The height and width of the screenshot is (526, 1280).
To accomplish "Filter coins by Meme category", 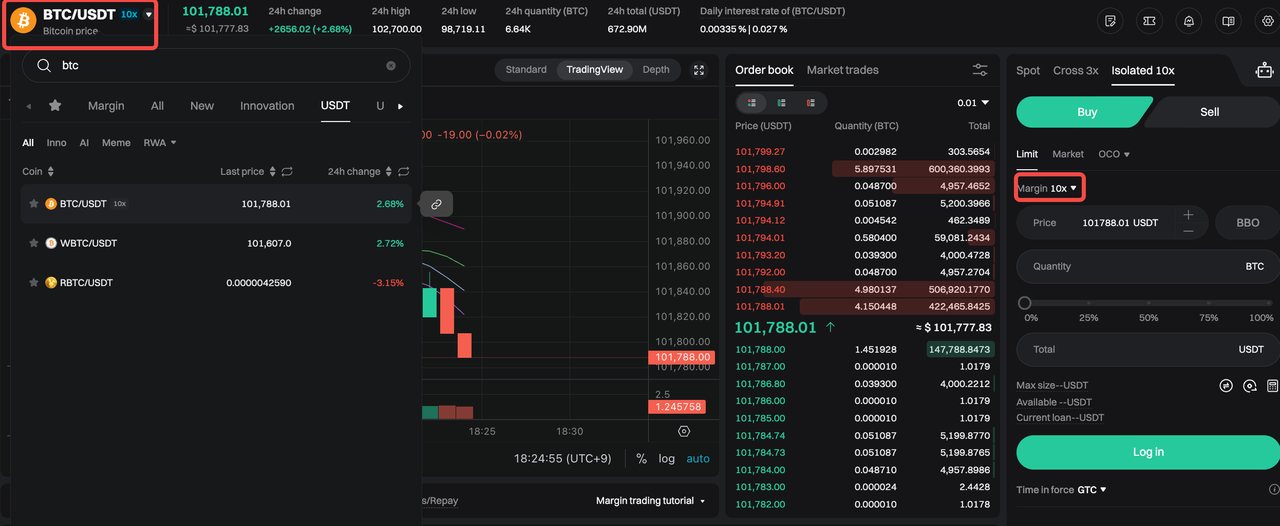I will pyautogui.click(x=116, y=143).
